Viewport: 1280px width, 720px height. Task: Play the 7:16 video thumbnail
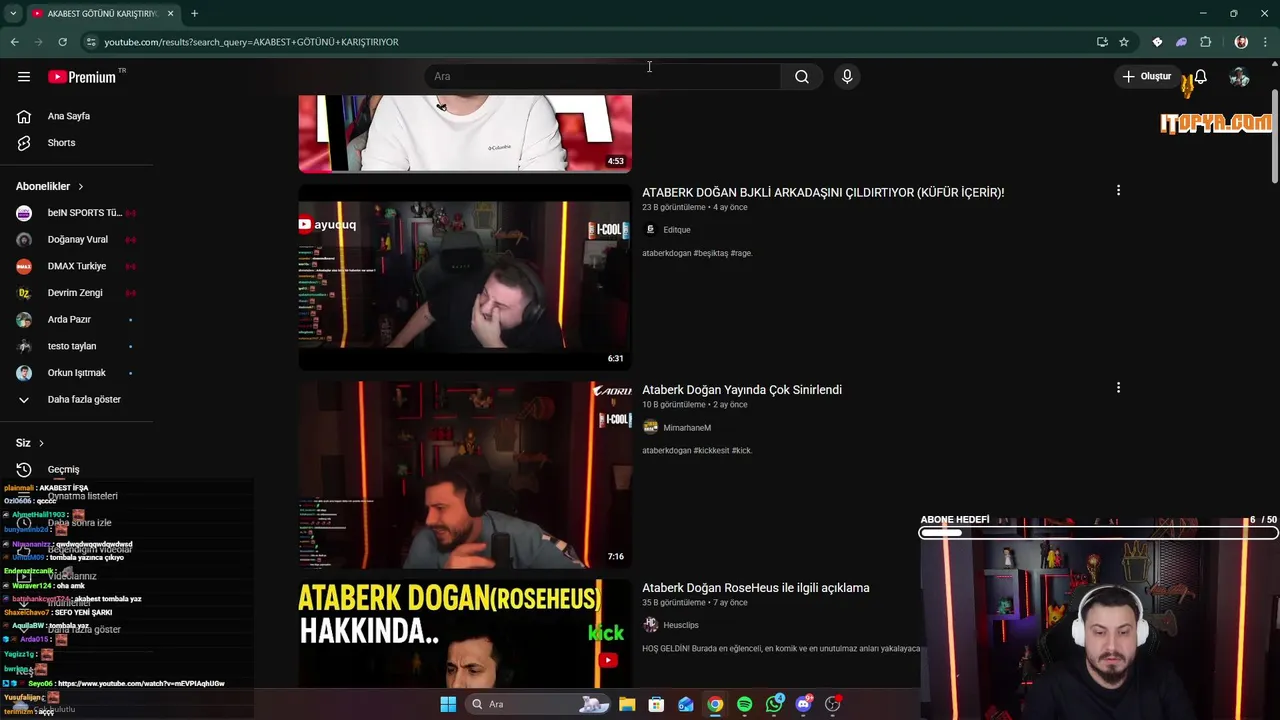click(465, 474)
